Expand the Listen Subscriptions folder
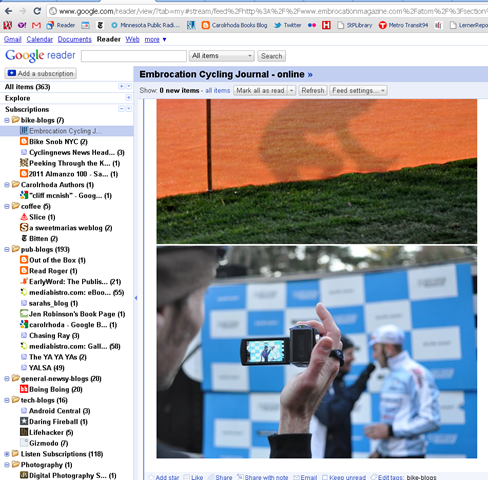This screenshot has width=488, height=480. pyautogui.click(x=7, y=454)
